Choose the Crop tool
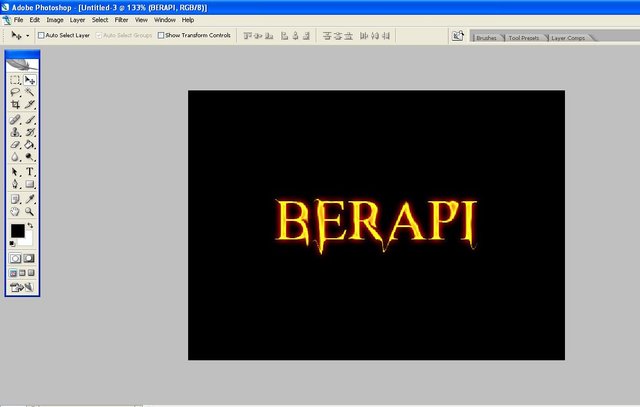Image resolution: width=640 pixels, height=407 pixels. coord(15,105)
